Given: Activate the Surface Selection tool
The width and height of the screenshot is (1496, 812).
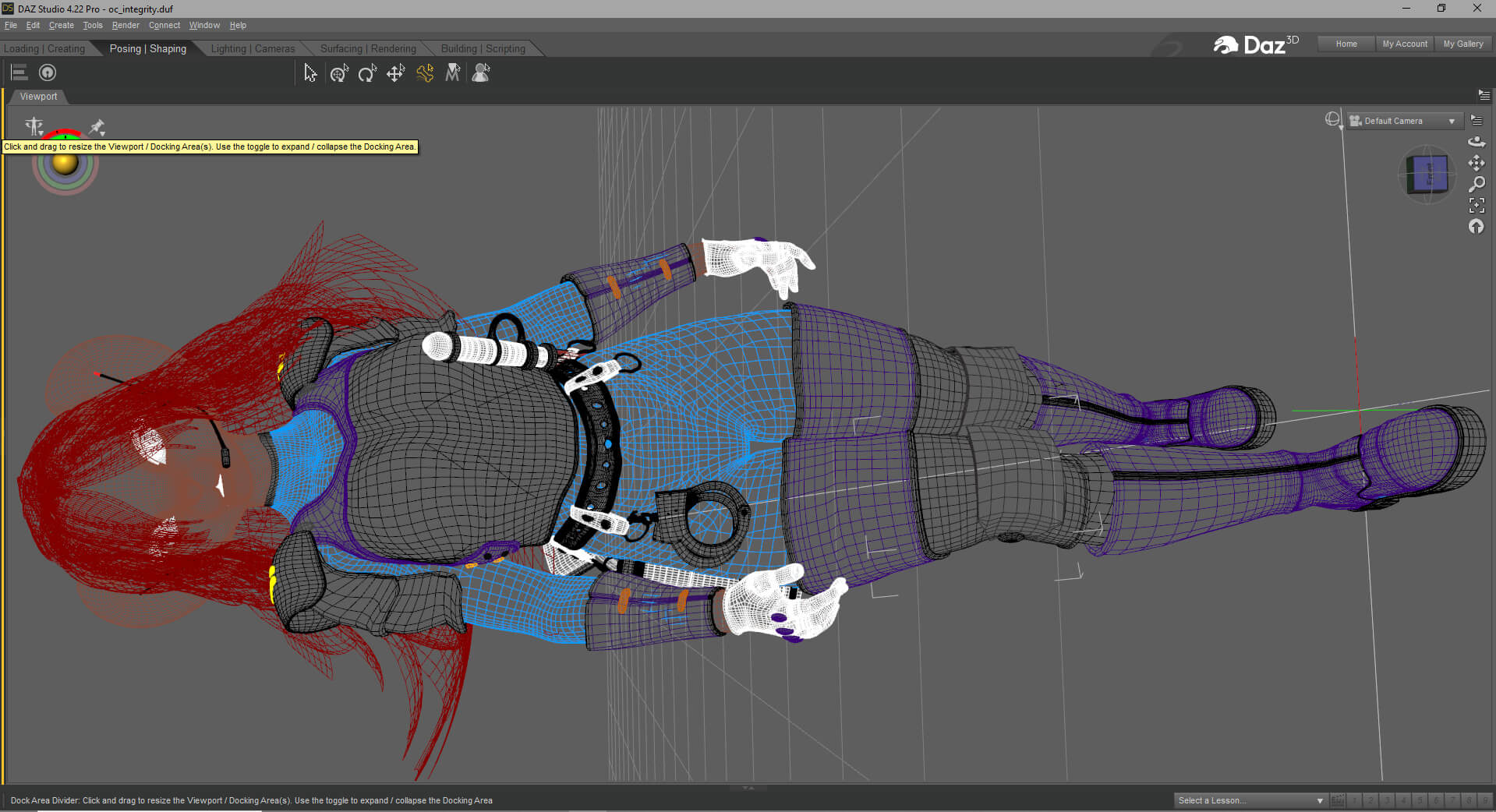Looking at the screenshot, I should [453, 73].
